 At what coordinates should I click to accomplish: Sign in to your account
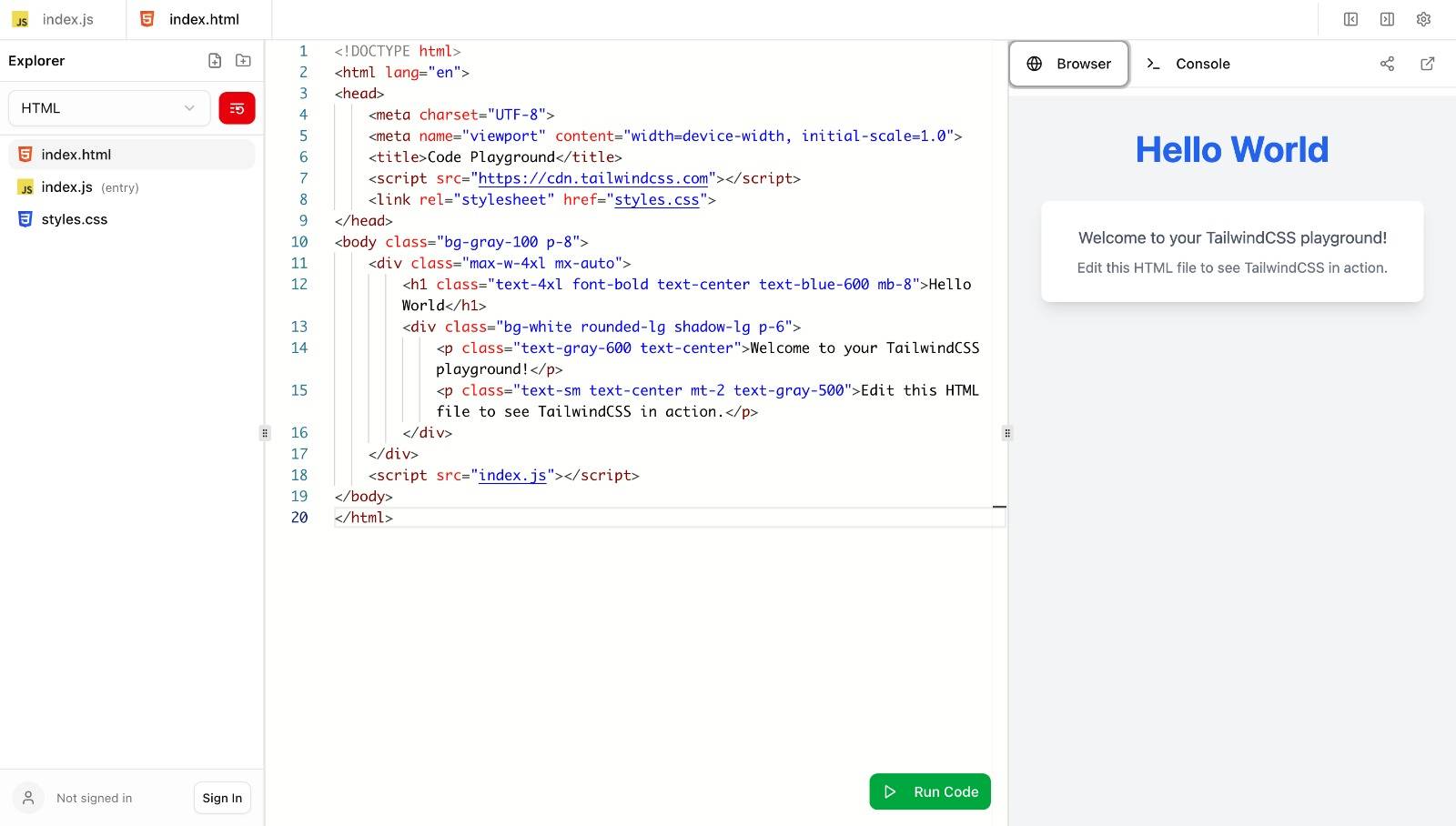(x=221, y=798)
